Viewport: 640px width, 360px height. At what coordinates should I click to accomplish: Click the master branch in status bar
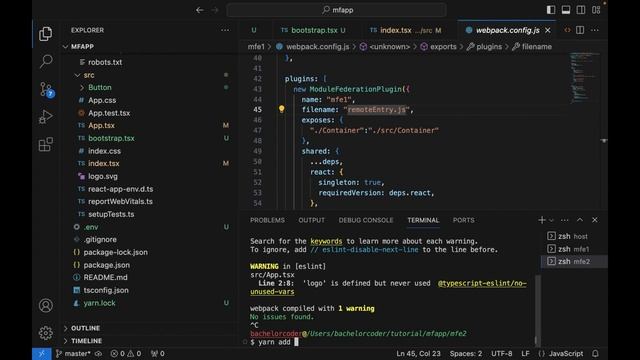coord(73,353)
